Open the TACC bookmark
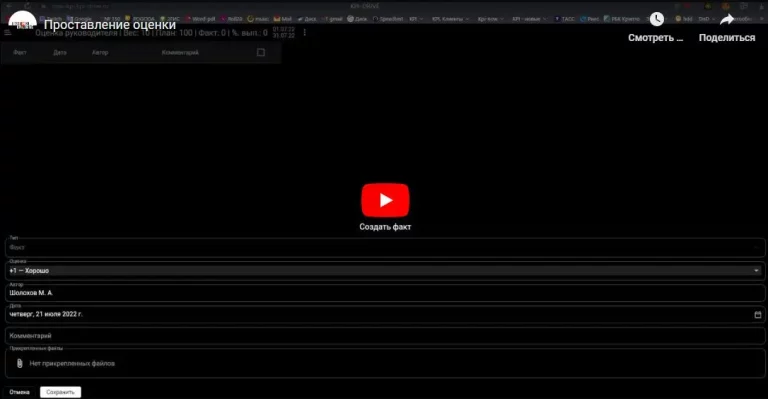The image size is (768, 399). (565, 19)
